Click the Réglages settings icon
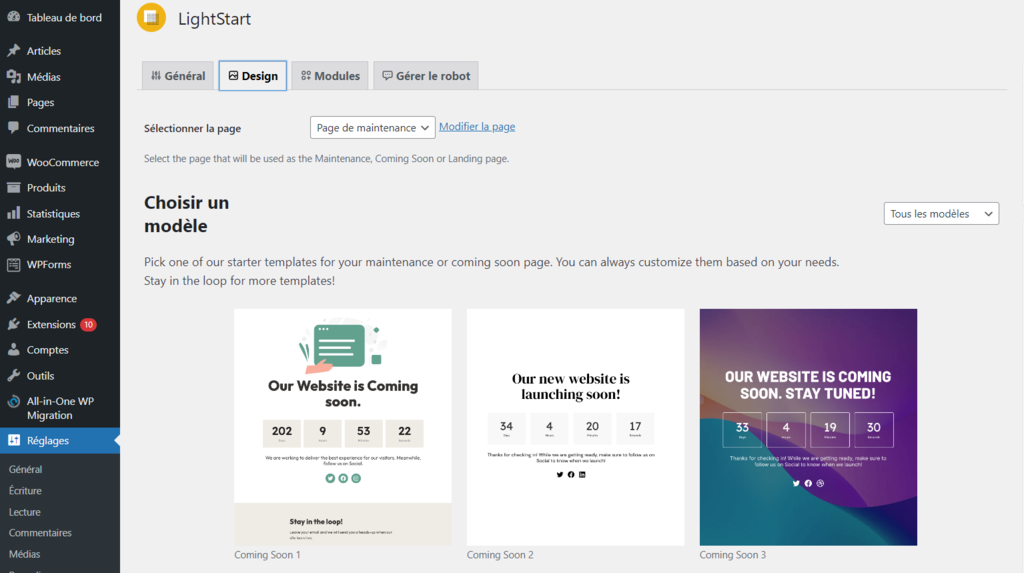 14,440
